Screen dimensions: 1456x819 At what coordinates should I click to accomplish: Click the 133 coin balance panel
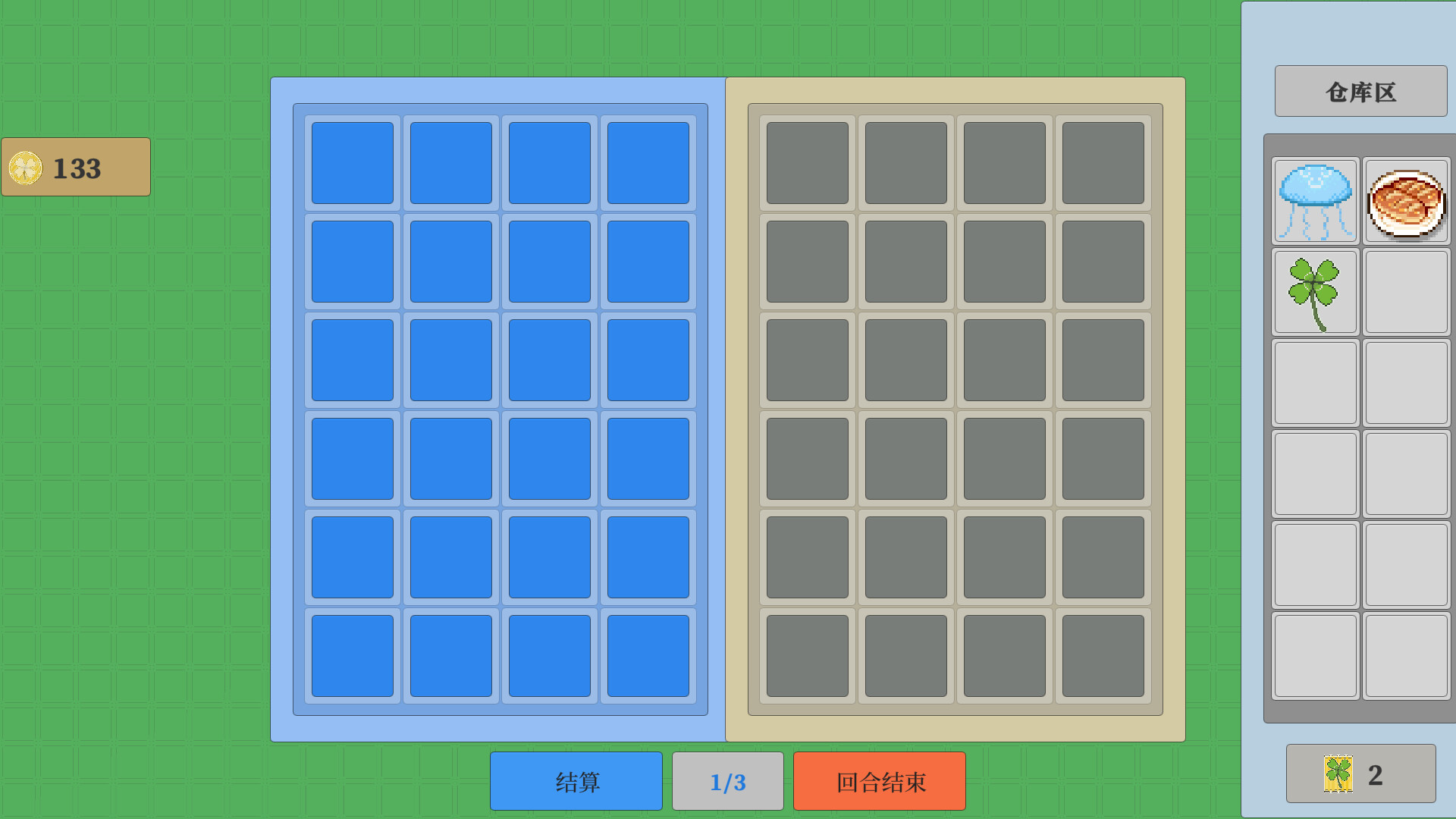76,167
